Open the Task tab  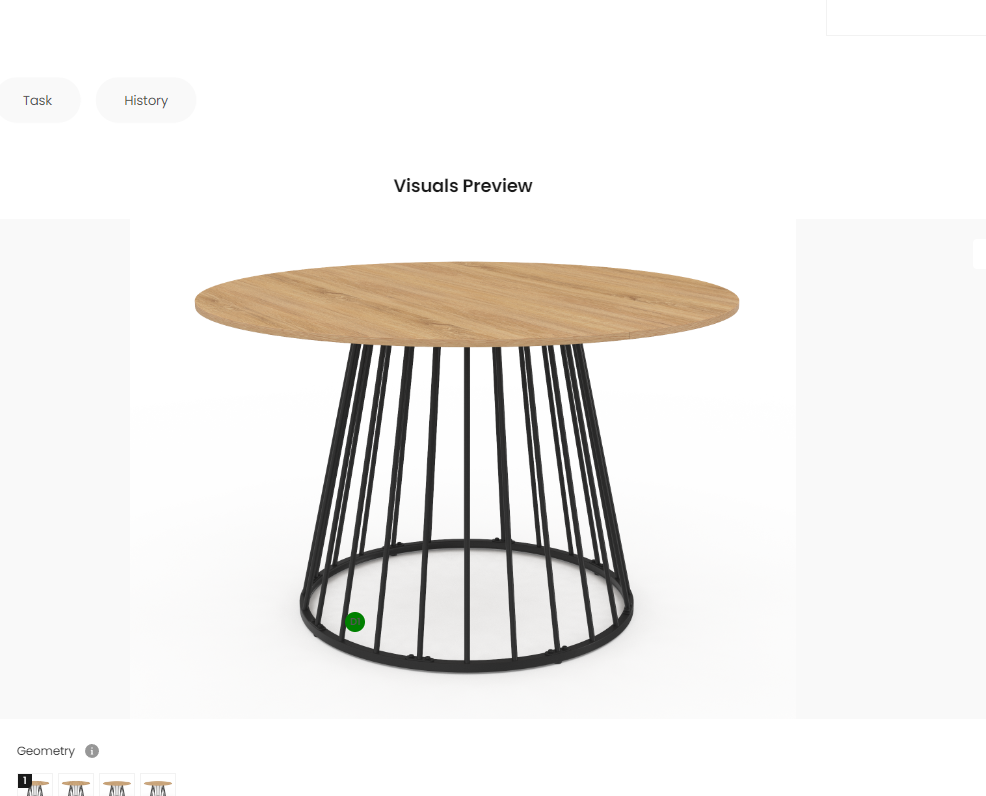pyautogui.click(x=38, y=101)
